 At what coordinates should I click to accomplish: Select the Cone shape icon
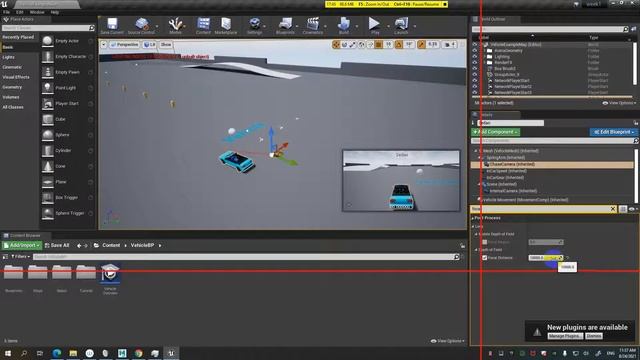[48, 166]
